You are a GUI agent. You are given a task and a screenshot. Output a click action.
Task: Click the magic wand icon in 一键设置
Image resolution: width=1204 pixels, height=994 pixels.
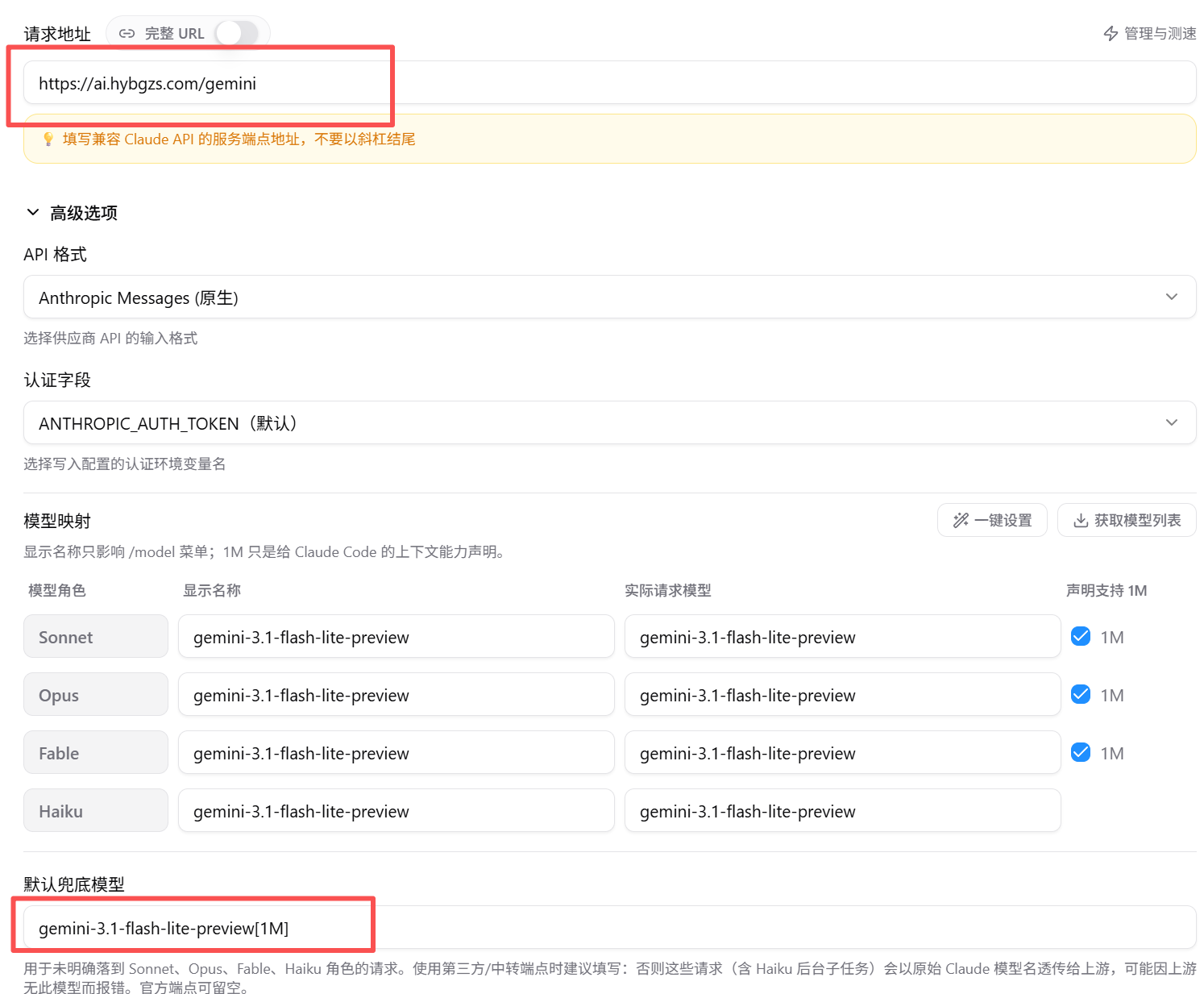[x=961, y=521]
